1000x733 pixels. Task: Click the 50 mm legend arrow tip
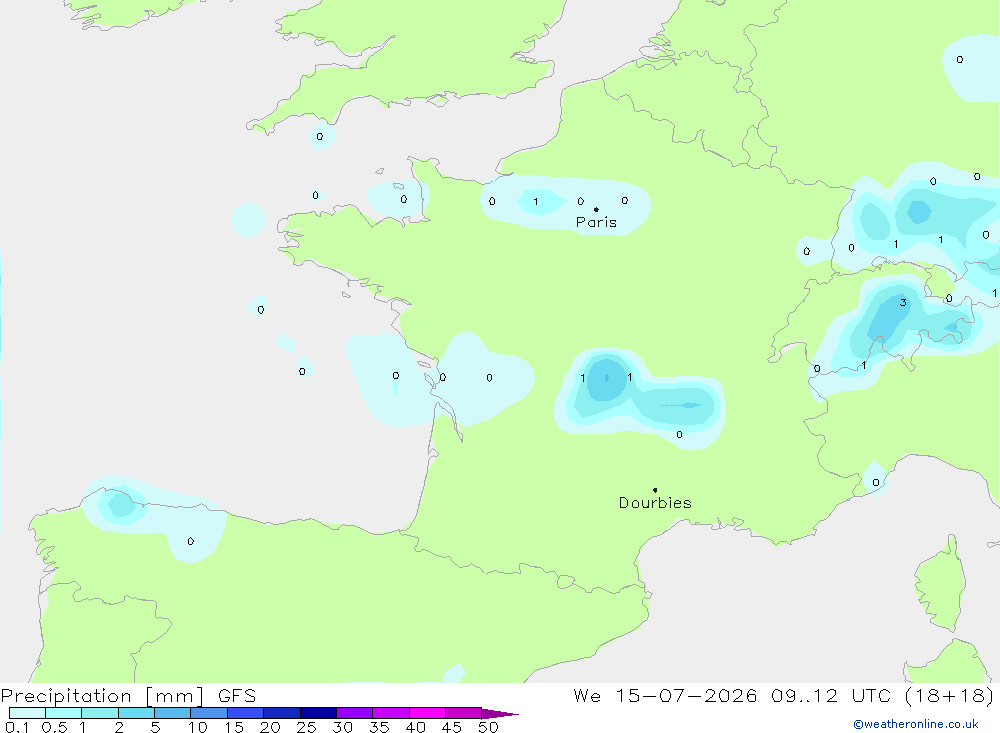point(500,713)
